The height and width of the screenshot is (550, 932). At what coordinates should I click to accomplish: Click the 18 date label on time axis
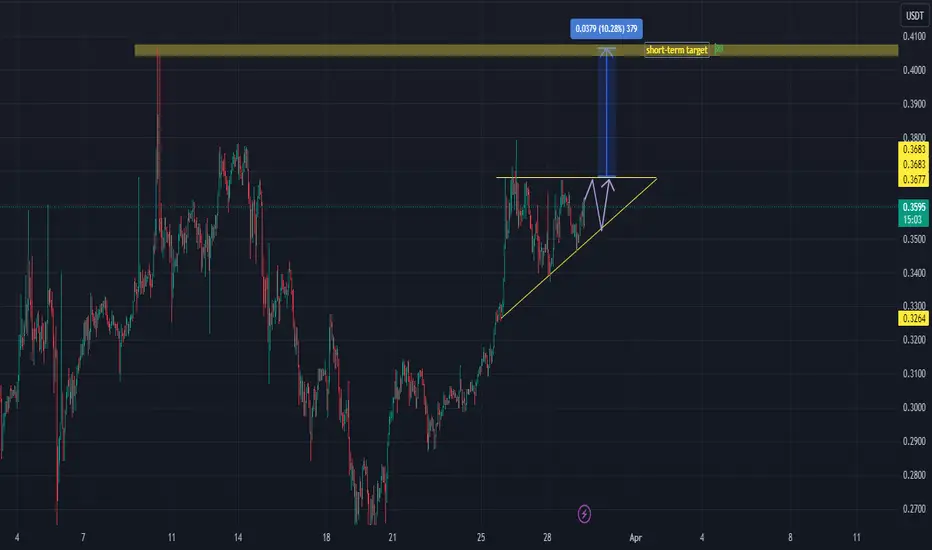(326, 538)
